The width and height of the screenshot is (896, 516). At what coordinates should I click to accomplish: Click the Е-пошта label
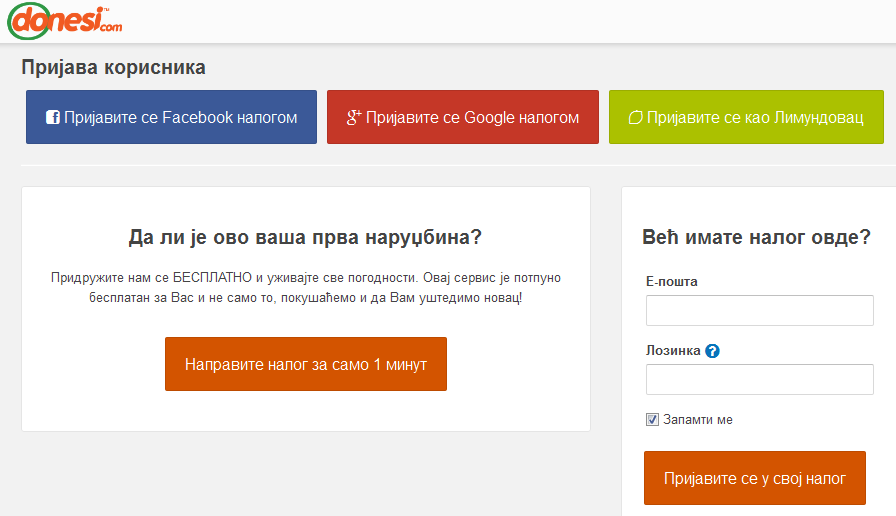671,281
